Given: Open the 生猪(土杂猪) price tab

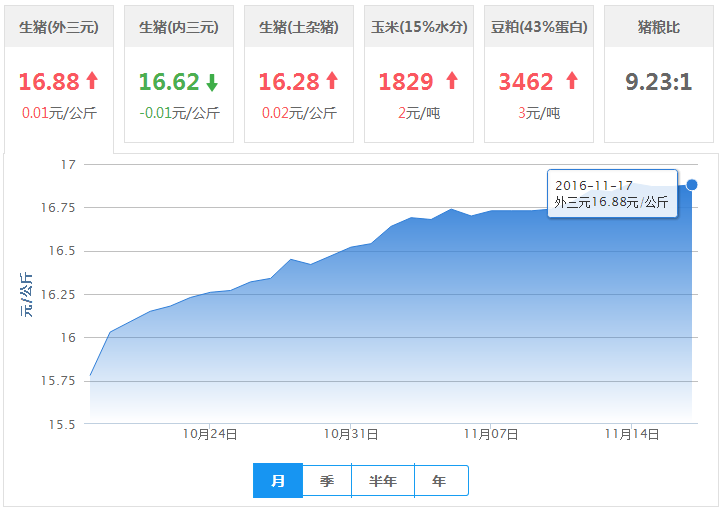Looking at the screenshot, I should pyautogui.click(x=298, y=27).
